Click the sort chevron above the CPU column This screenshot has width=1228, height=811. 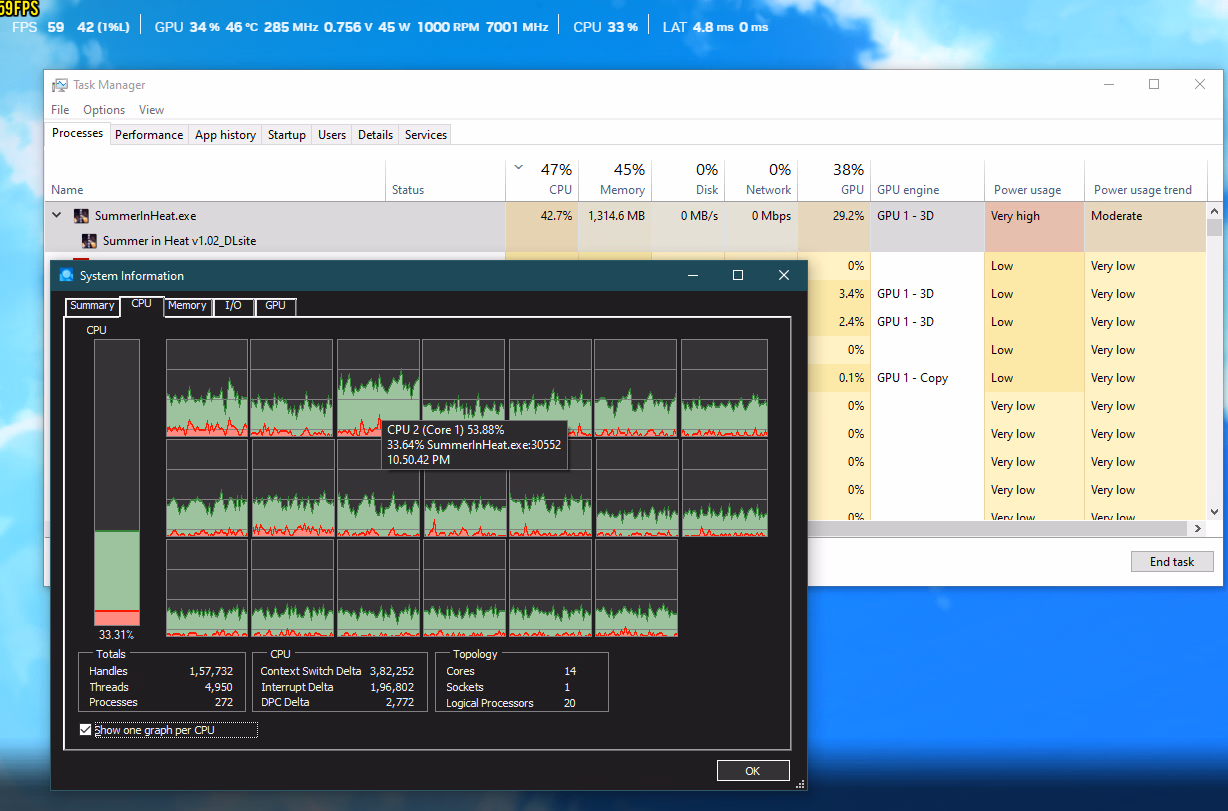[518, 168]
